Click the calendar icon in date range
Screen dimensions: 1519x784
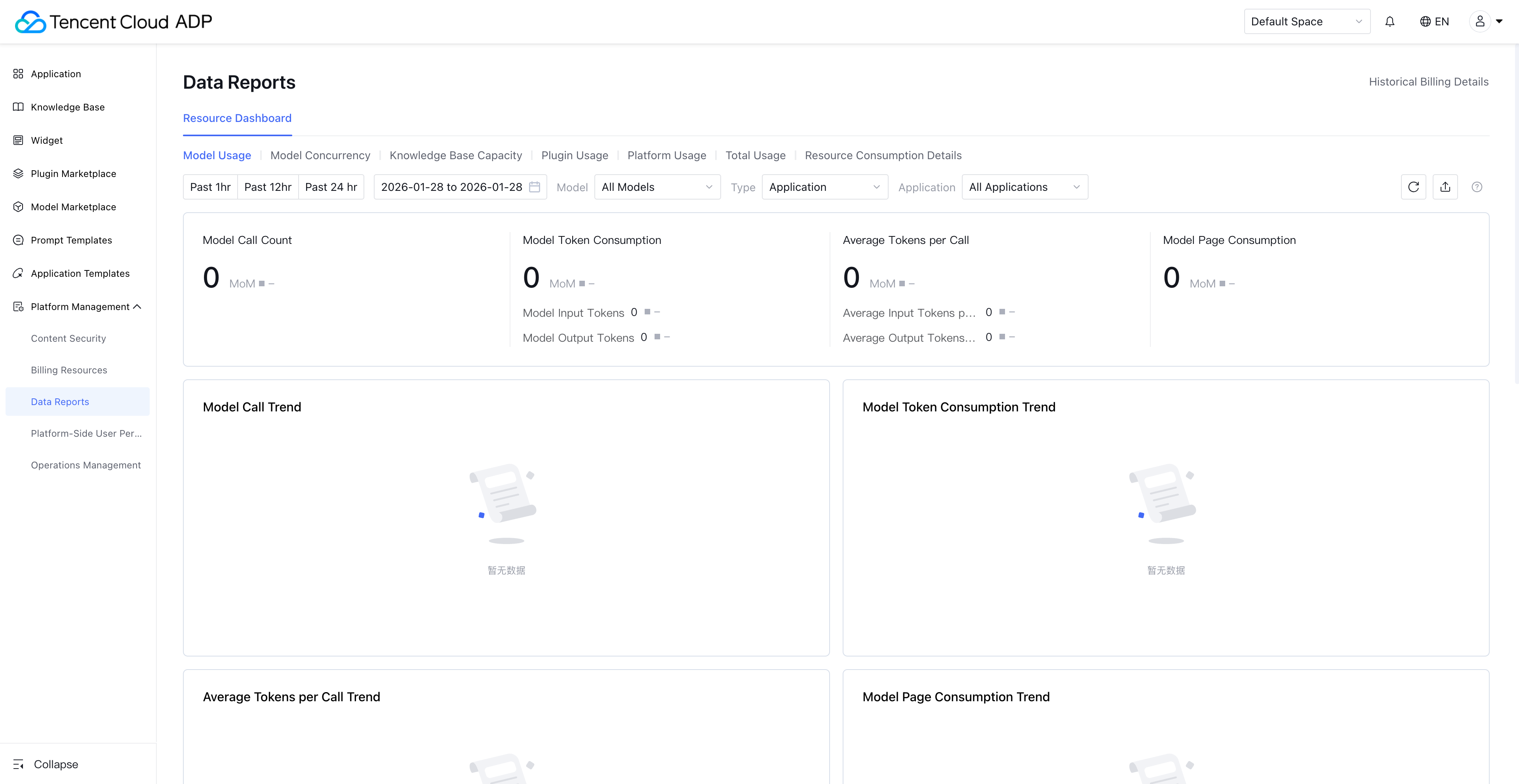point(534,187)
